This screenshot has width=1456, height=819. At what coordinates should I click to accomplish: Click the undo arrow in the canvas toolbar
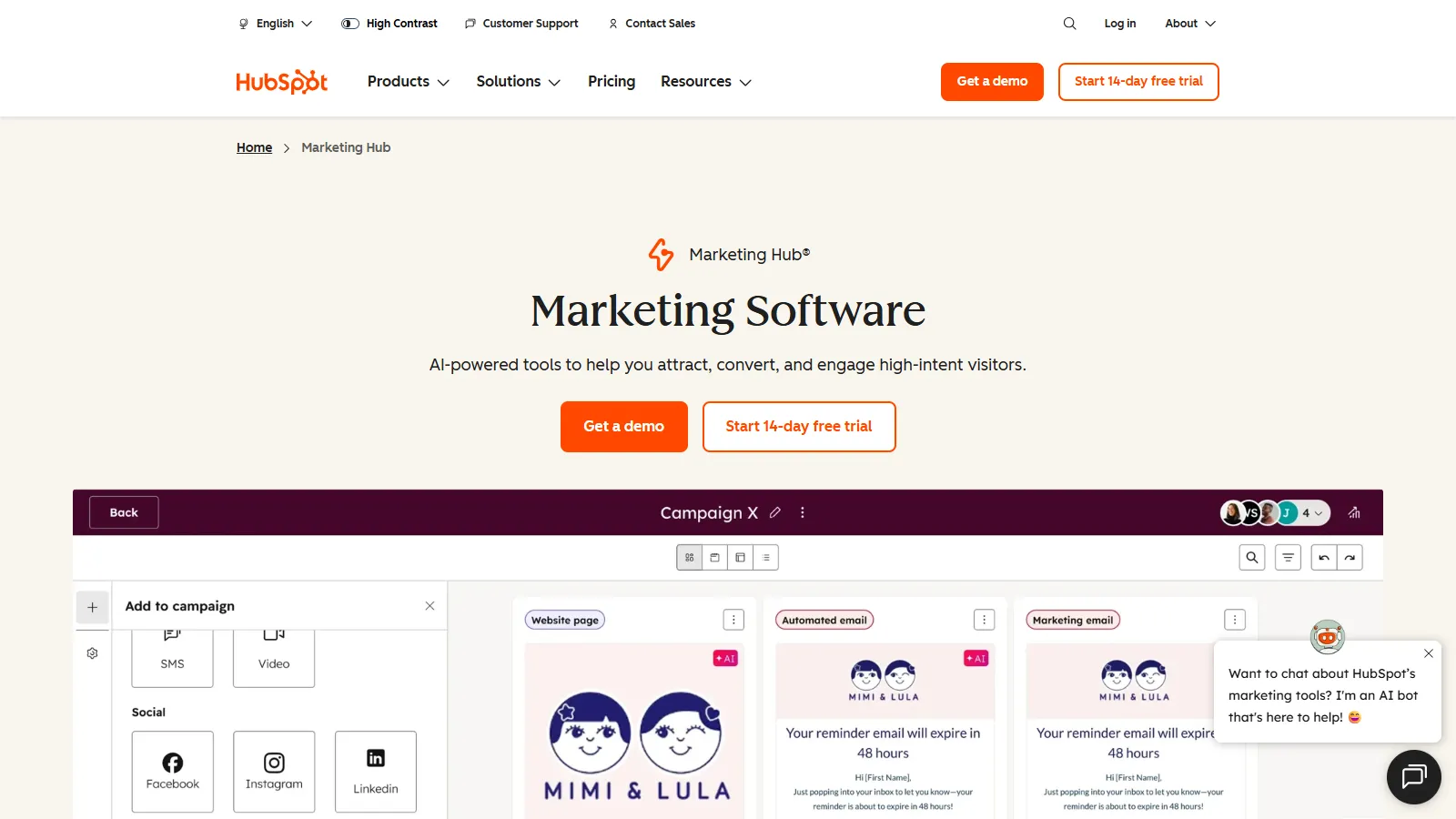[1322, 557]
